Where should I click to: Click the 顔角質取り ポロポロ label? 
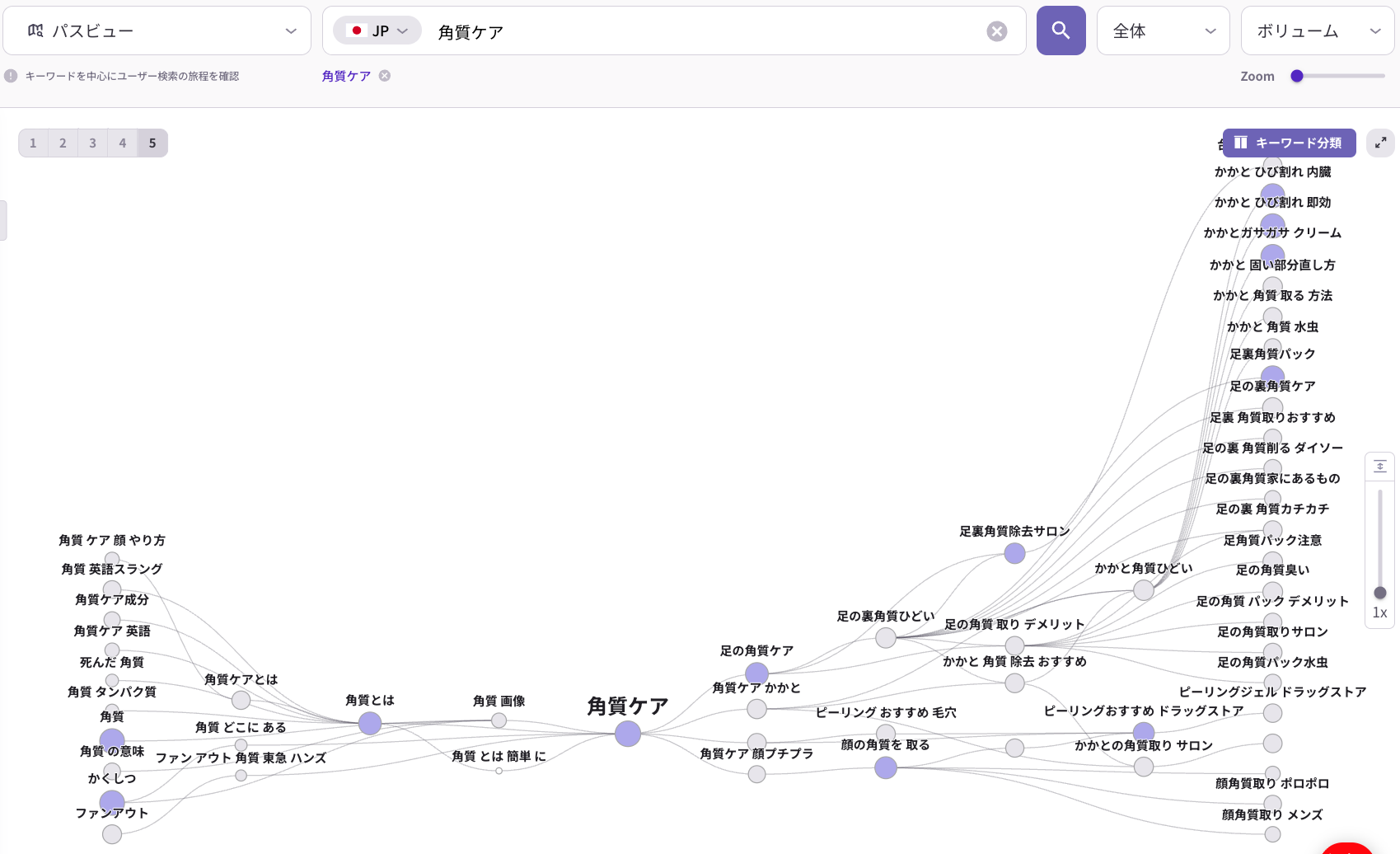[x=1272, y=783]
